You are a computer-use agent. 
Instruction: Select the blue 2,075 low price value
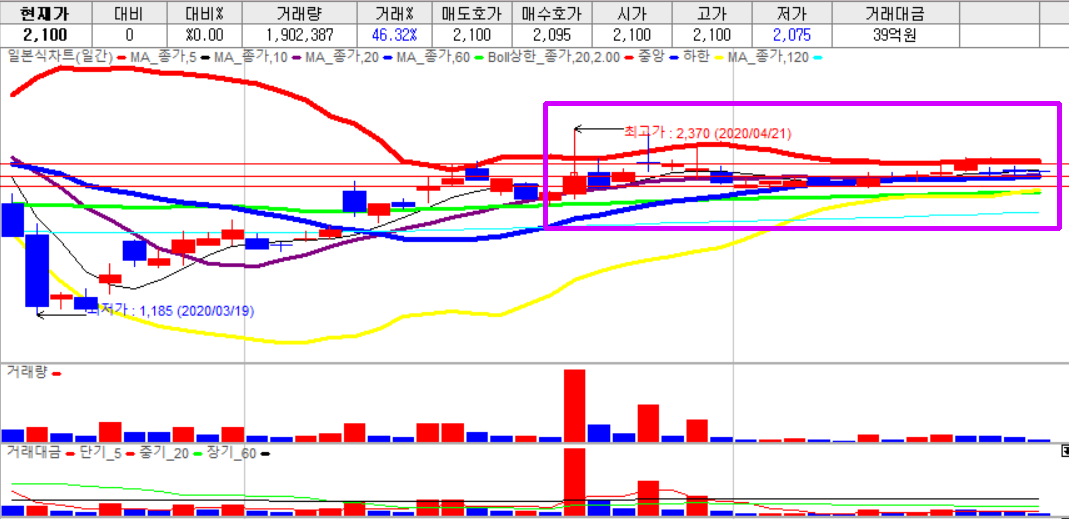[792, 35]
